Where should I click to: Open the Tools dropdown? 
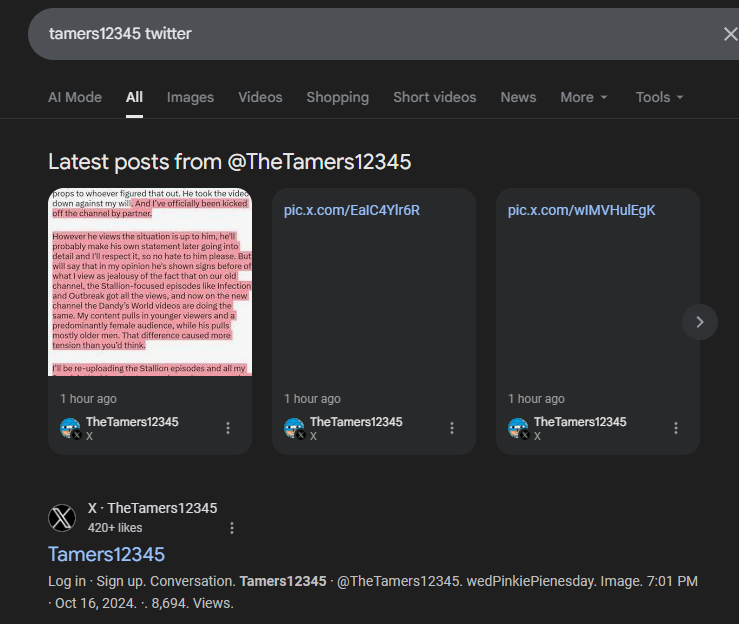tap(659, 97)
